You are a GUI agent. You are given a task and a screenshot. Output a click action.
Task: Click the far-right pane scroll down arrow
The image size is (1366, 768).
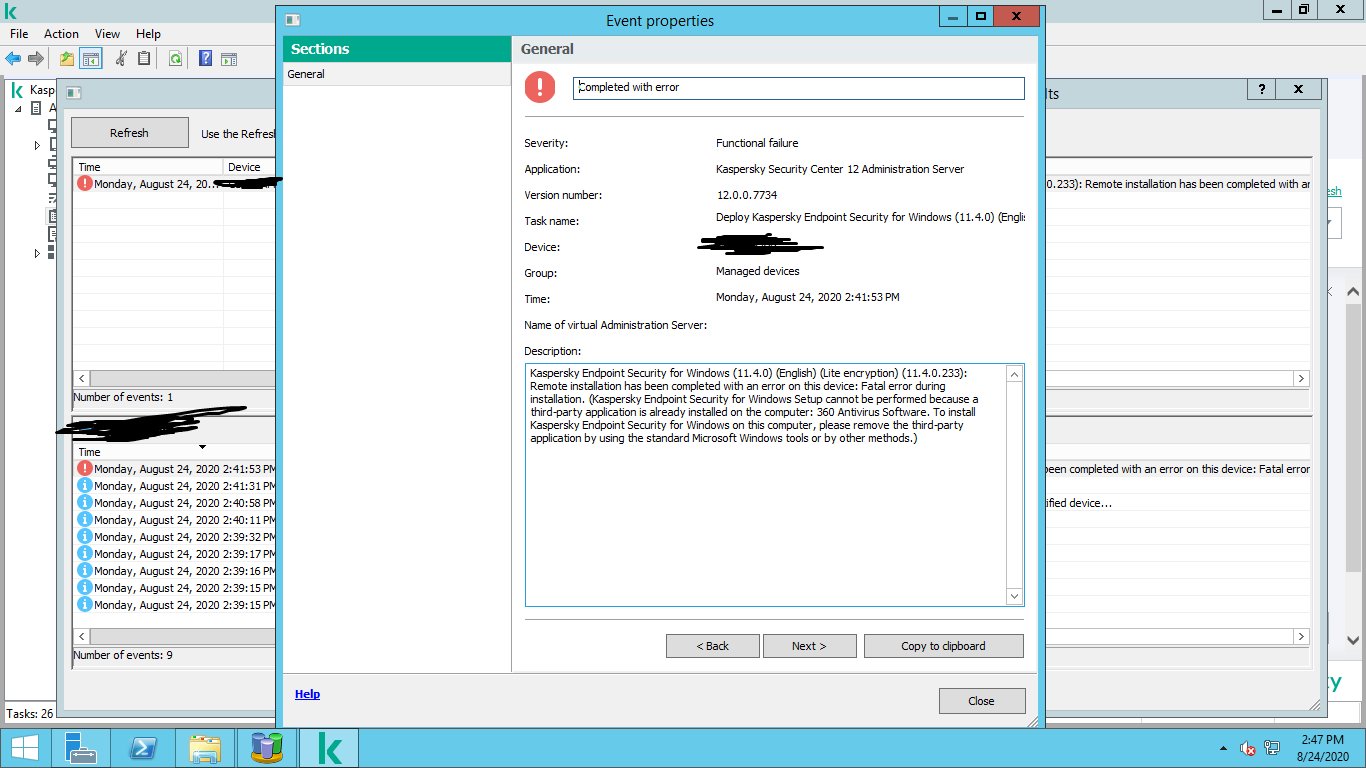point(1353,640)
